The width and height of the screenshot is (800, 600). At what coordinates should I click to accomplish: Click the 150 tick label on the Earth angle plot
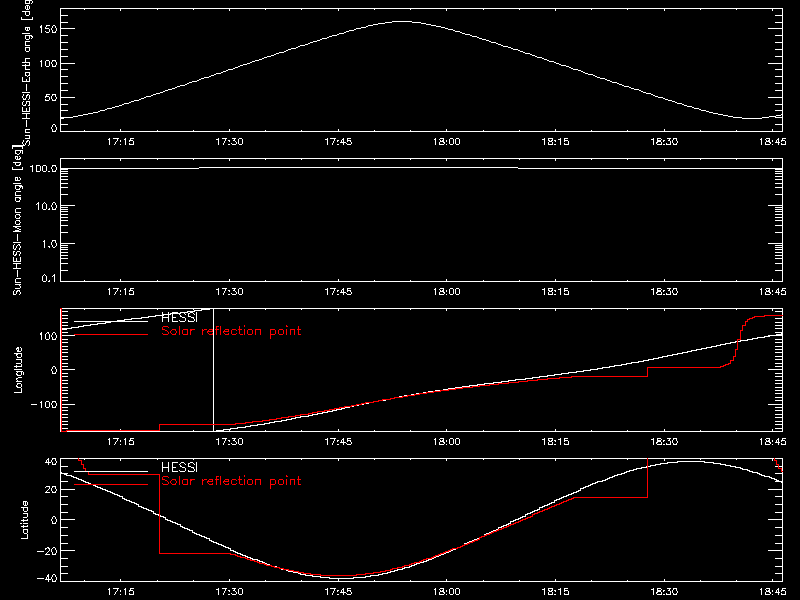tap(47, 29)
